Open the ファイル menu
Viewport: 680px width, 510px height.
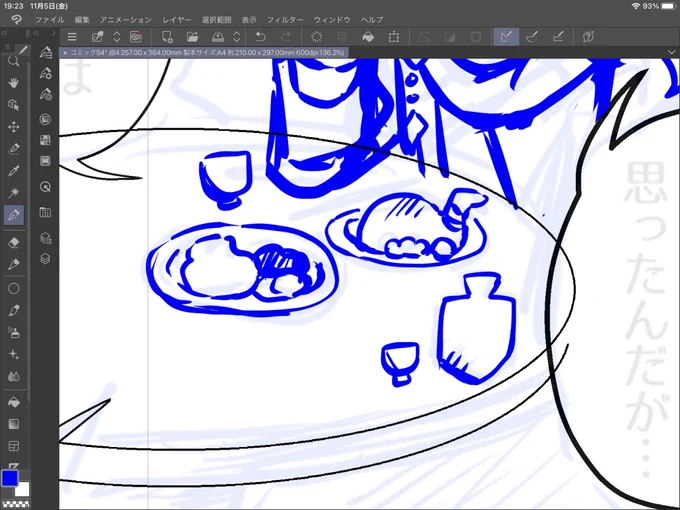pos(49,20)
